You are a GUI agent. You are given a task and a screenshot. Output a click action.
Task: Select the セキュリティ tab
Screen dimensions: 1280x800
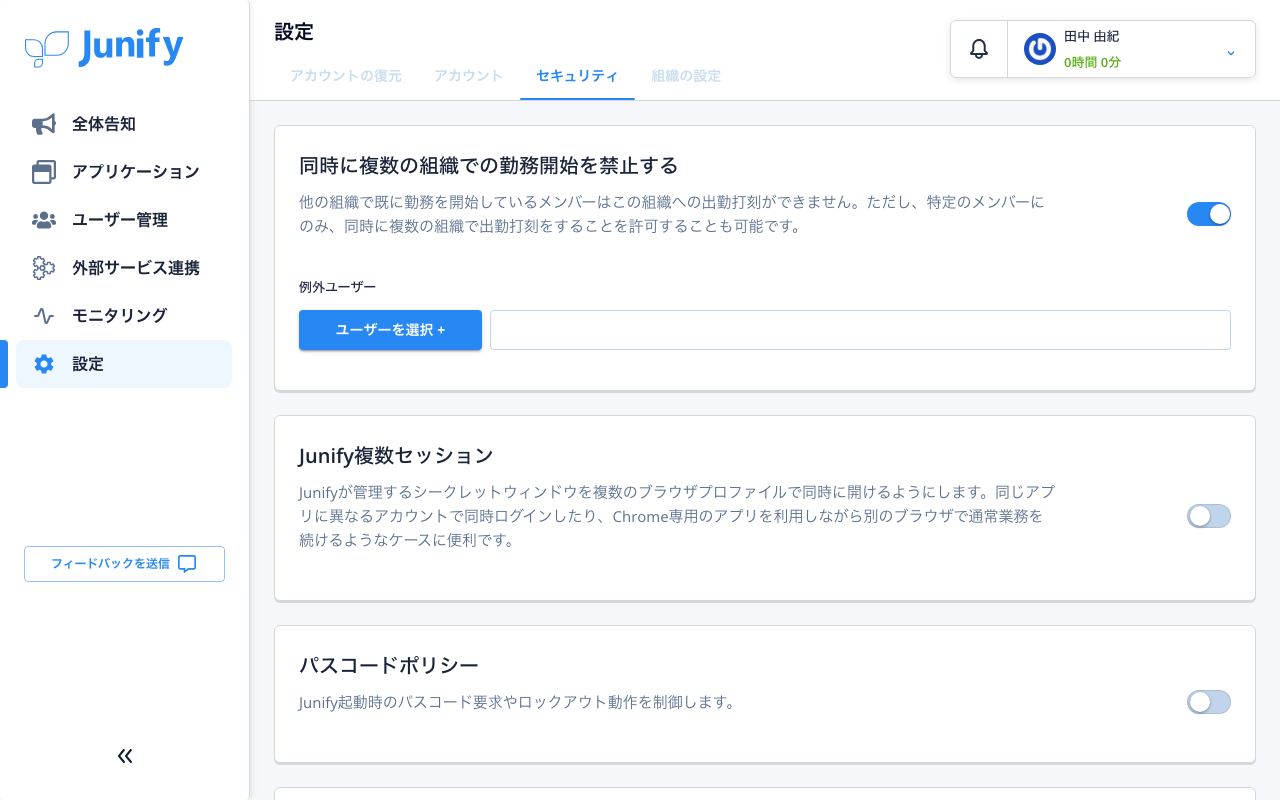[577, 76]
